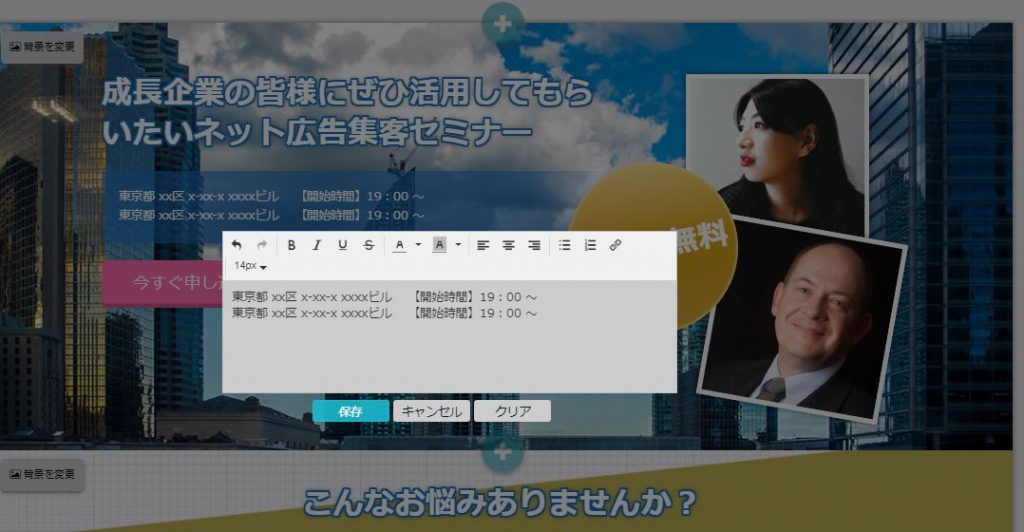Toggle bold formatting

[292, 245]
